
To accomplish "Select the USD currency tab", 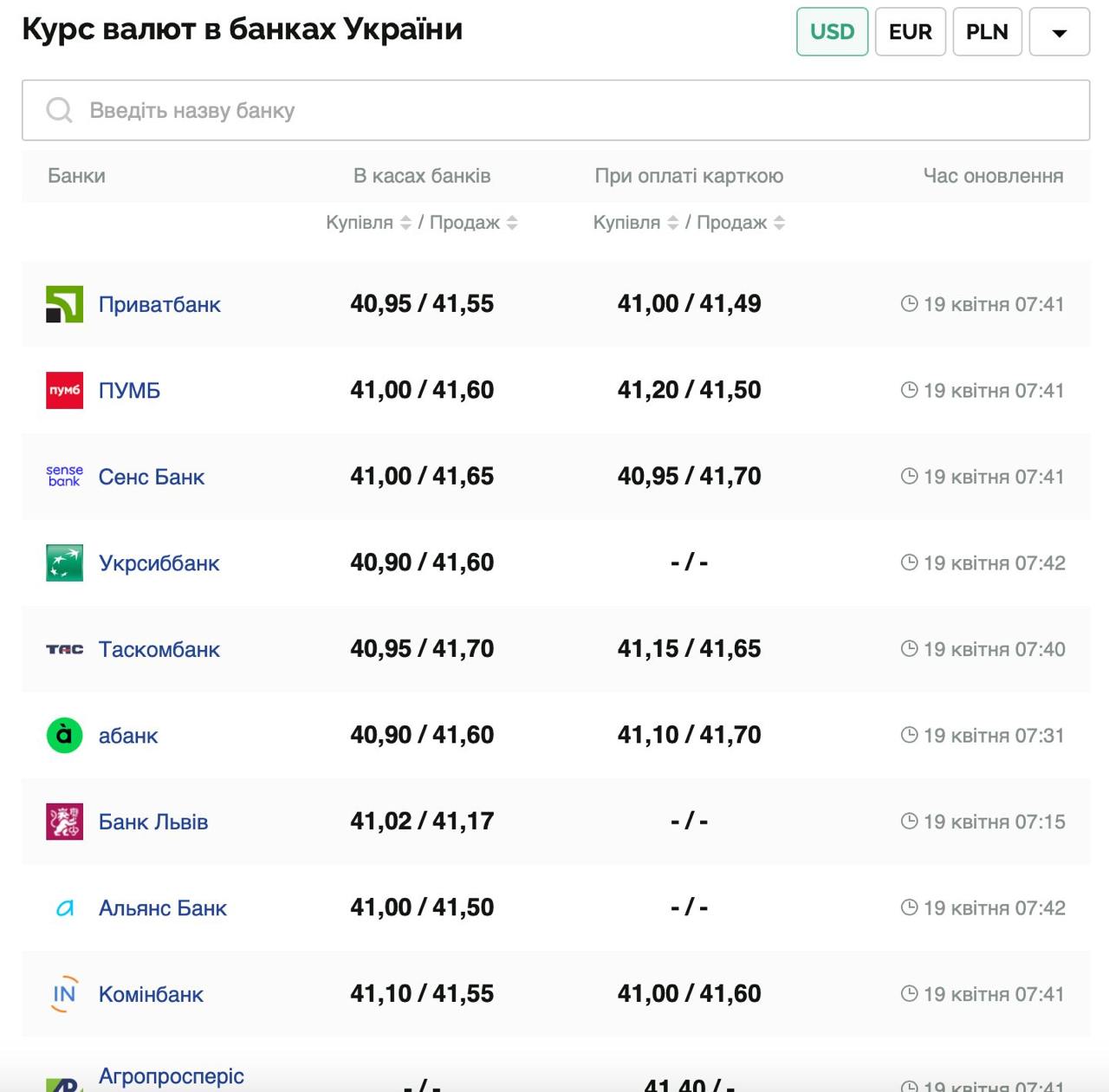I will [x=832, y=32].
